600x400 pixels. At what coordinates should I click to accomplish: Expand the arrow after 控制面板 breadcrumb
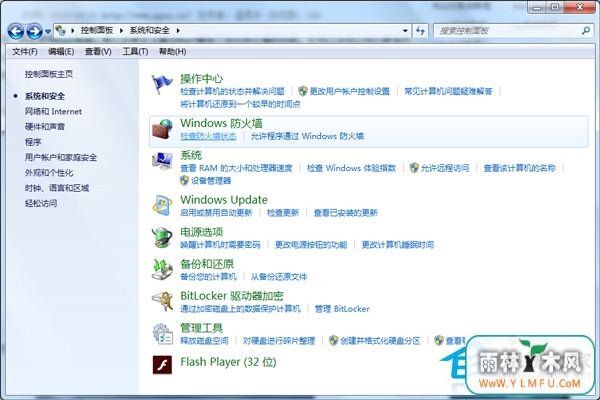click(x=121, y=31)
